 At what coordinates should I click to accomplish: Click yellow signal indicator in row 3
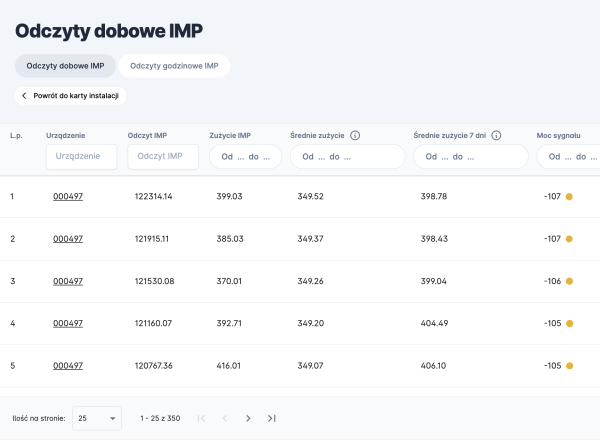[x=569, y=281]
